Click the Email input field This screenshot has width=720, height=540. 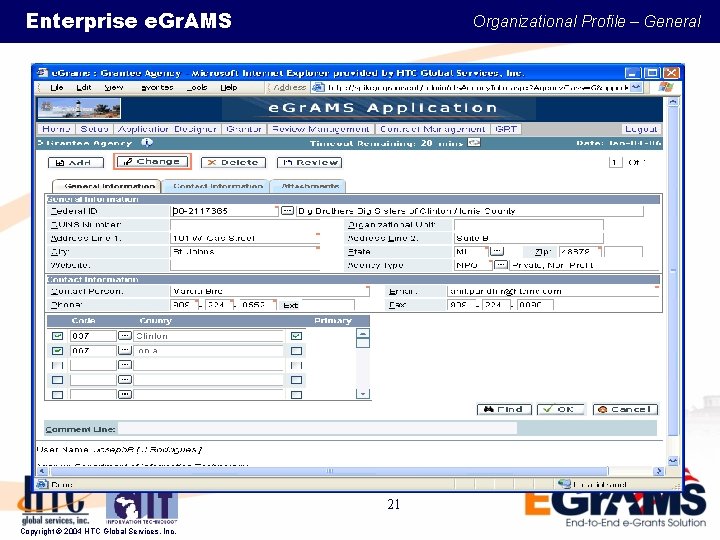point(553,291)
